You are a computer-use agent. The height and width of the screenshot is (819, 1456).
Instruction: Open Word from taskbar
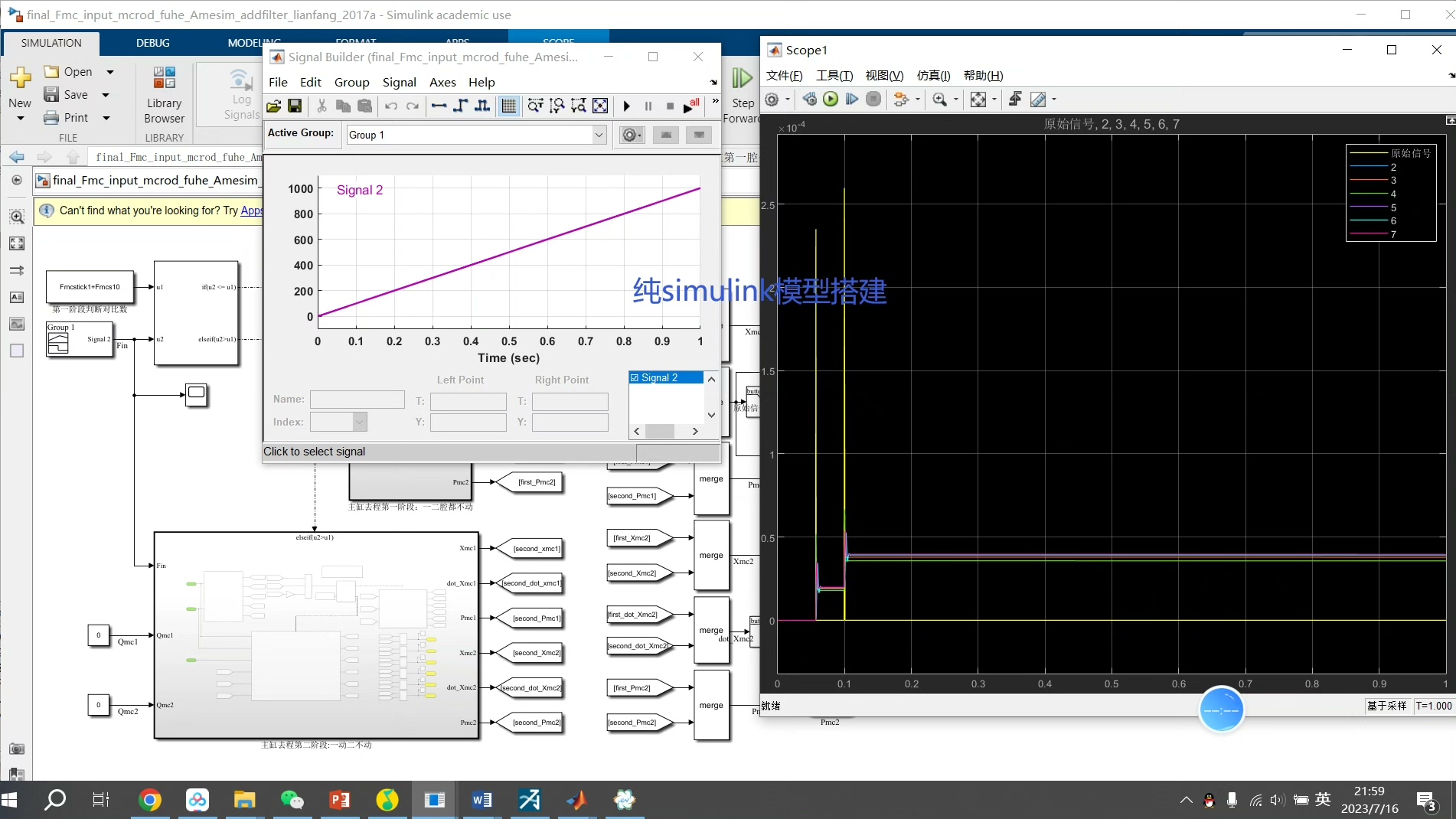pos(482,800)
